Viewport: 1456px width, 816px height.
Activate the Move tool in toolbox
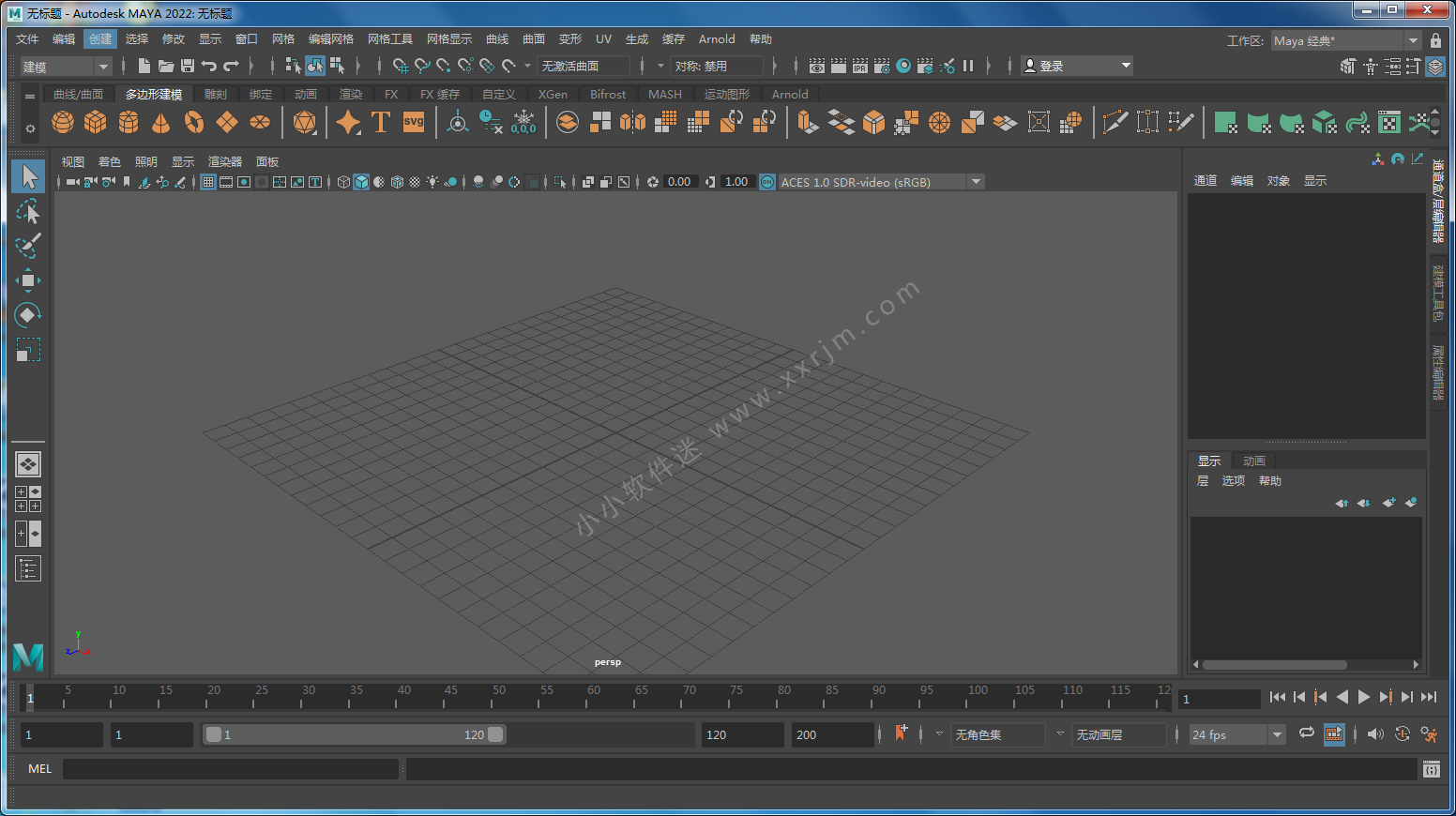pyautogui.click(x=28, y=280)
